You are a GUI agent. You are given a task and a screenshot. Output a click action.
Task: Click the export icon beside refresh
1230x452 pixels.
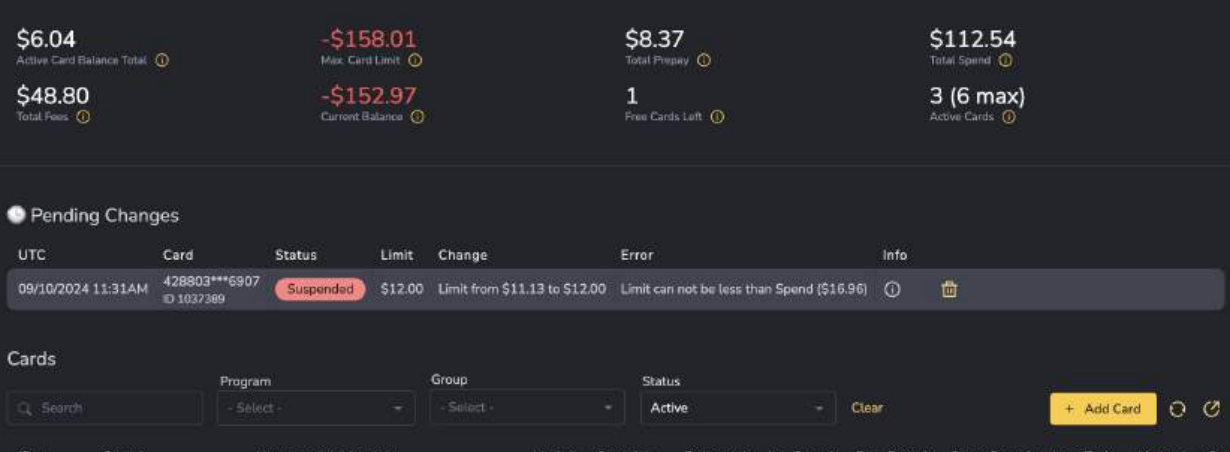1212,409
